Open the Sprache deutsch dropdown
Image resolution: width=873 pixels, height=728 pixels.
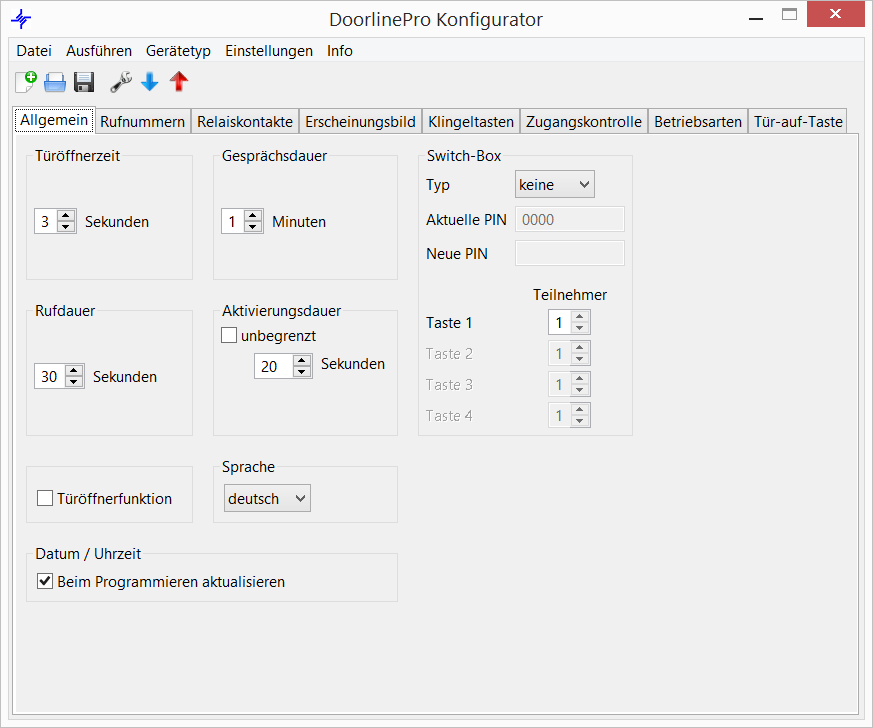tap(267, 498)
